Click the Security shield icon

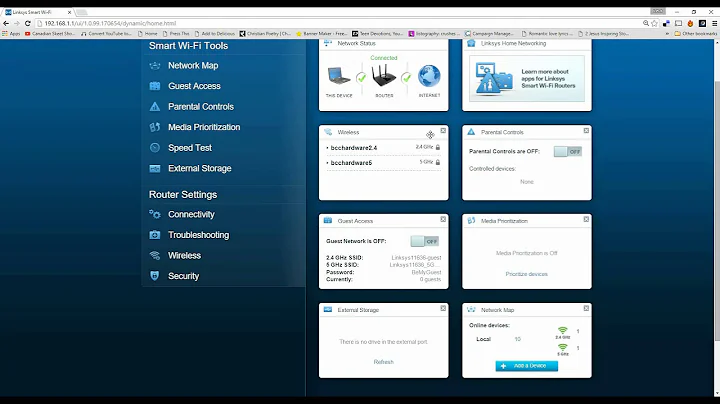(x=155, y=276)
